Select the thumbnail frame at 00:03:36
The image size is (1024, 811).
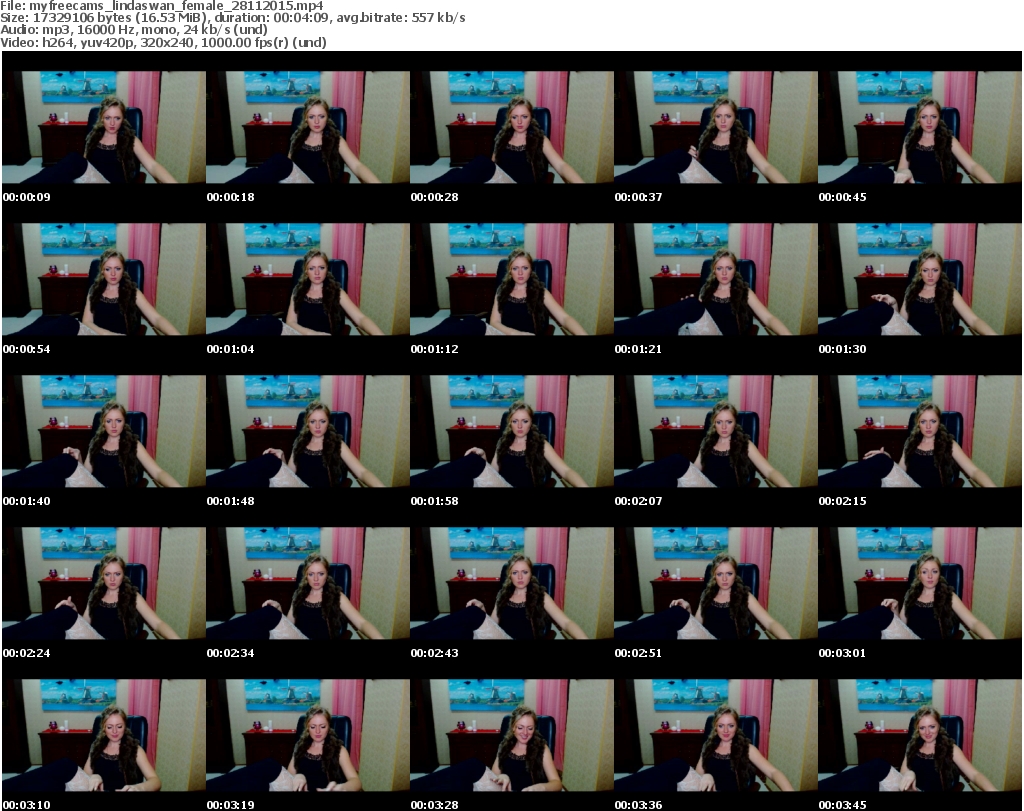pyautogui.click(x=716, y=735)
